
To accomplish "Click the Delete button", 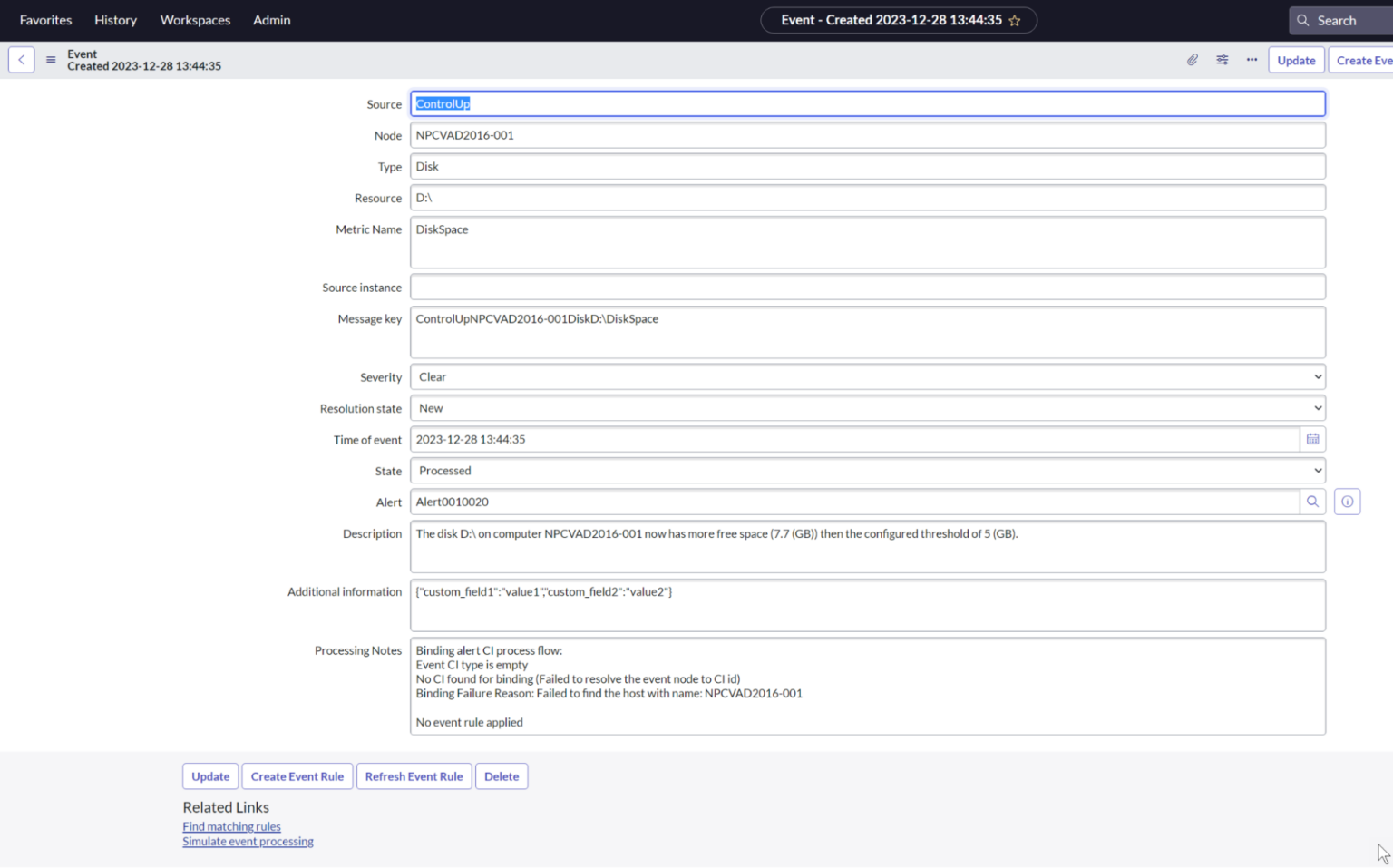I will pyautogui.click(x=502, y=776).
